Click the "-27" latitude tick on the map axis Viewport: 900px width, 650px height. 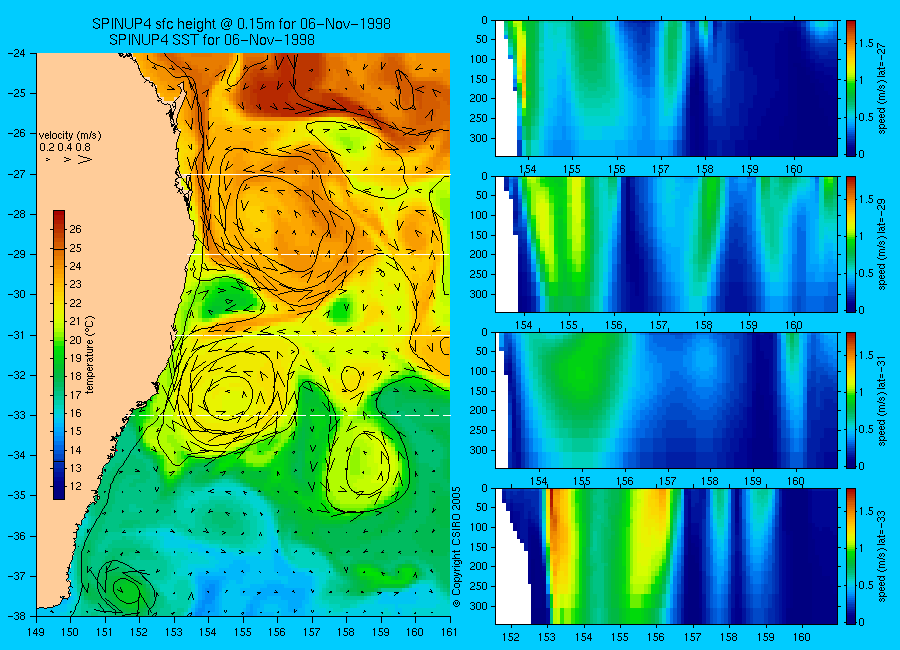click(17, 174)
